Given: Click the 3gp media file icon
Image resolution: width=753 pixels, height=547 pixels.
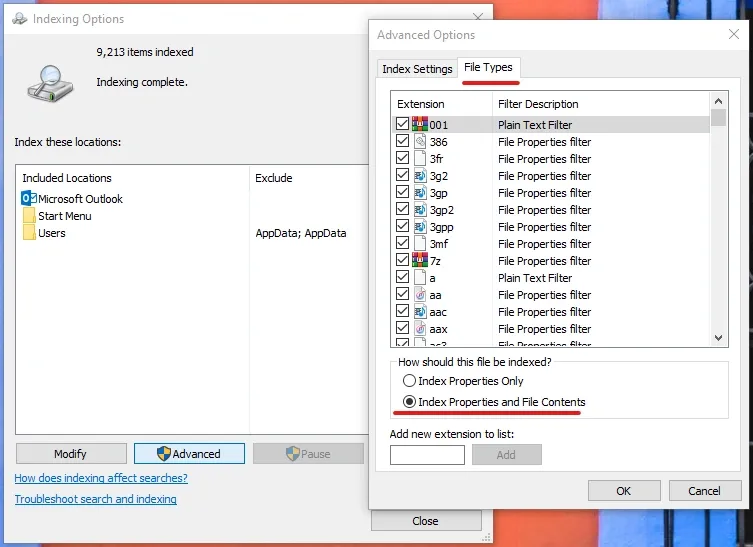Looking at the screenshot, I should coord(420,193).
